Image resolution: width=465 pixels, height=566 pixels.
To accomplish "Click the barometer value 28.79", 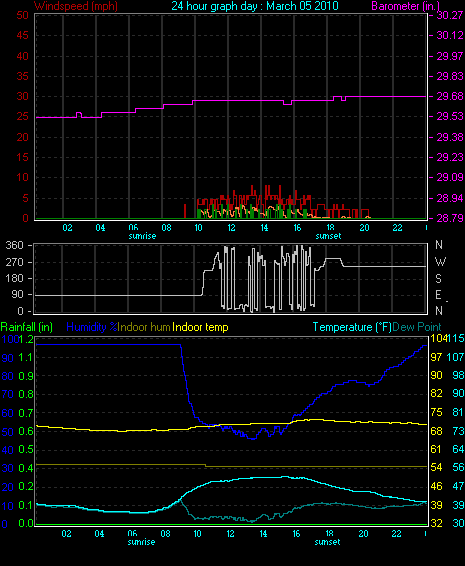I will 450,218.
